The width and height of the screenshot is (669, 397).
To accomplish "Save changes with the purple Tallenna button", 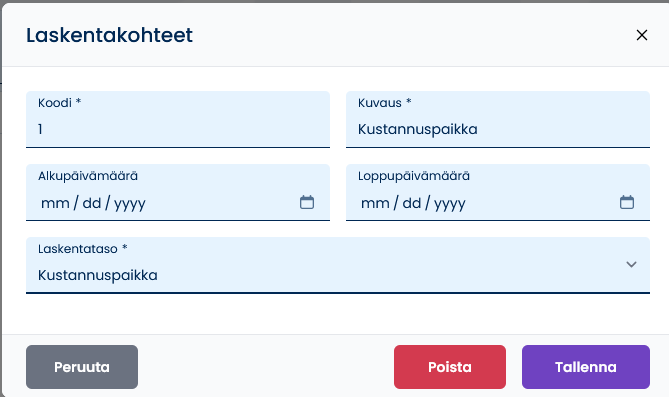I will point(586,367).
